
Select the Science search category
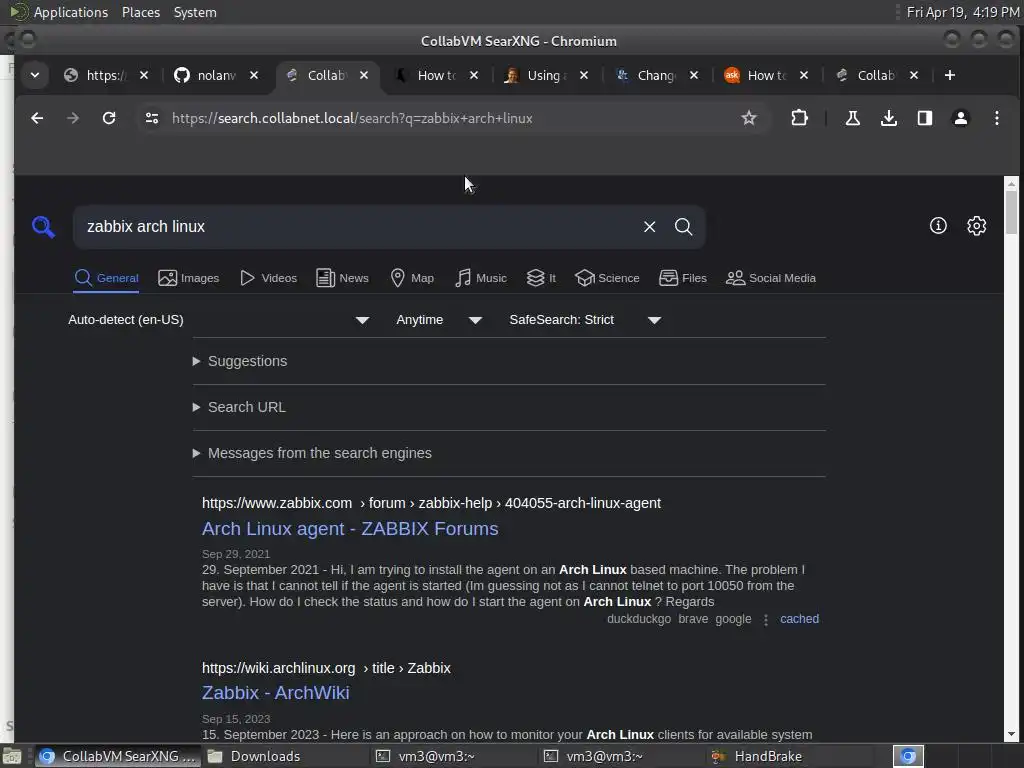607,278
